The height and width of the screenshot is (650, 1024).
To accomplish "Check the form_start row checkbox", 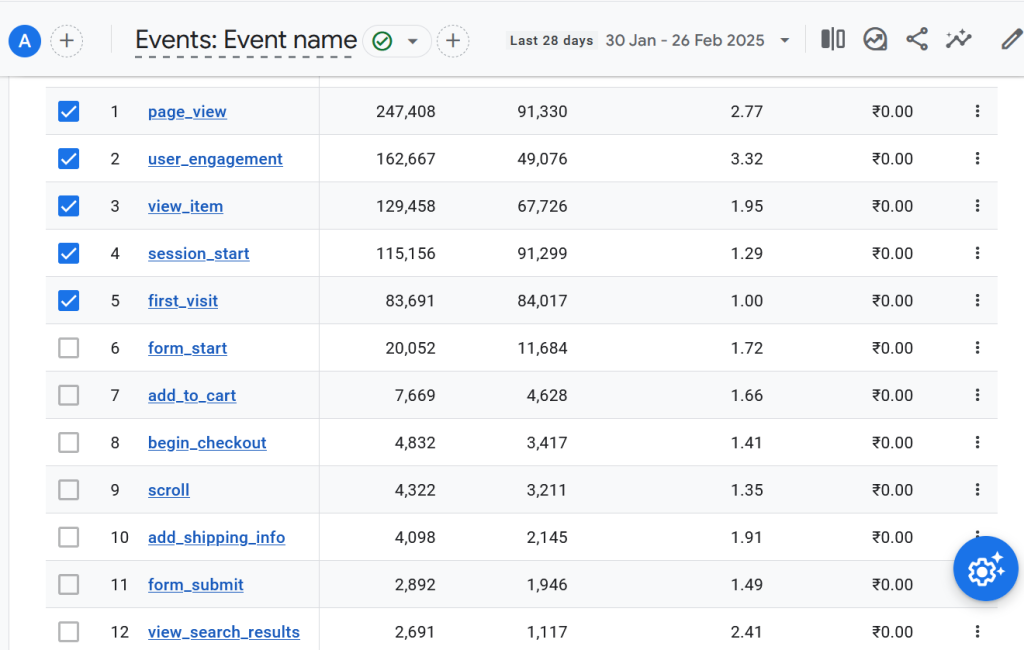I will (68, 348).
